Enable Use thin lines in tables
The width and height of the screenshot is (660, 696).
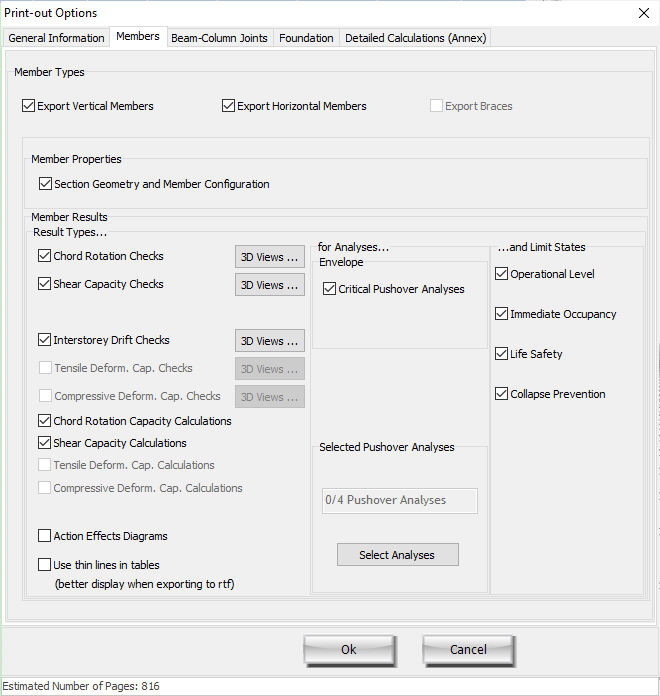click(45, 565)
